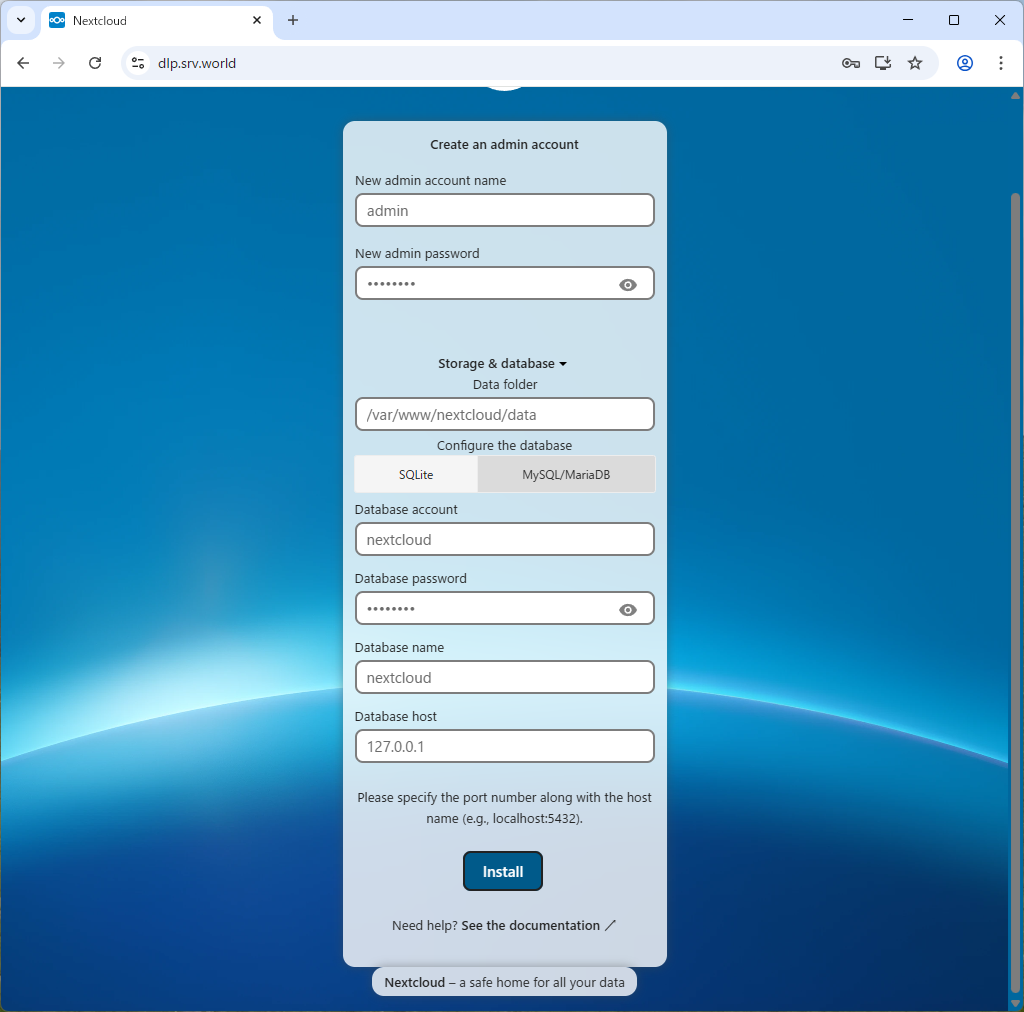
Task: Open Chrome's saved passwords key icon
Action: [850, 62]
